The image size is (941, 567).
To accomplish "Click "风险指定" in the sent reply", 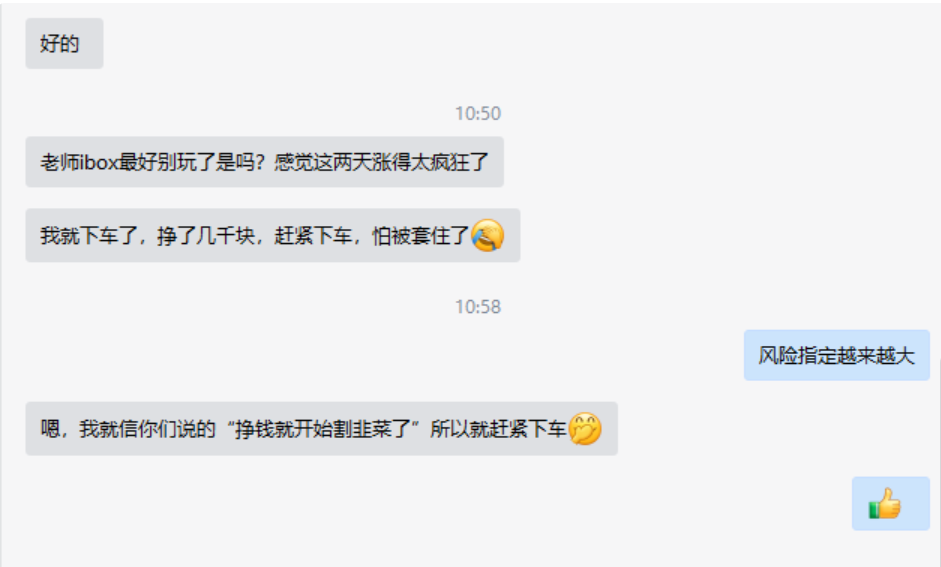I will tap(798, 355).
